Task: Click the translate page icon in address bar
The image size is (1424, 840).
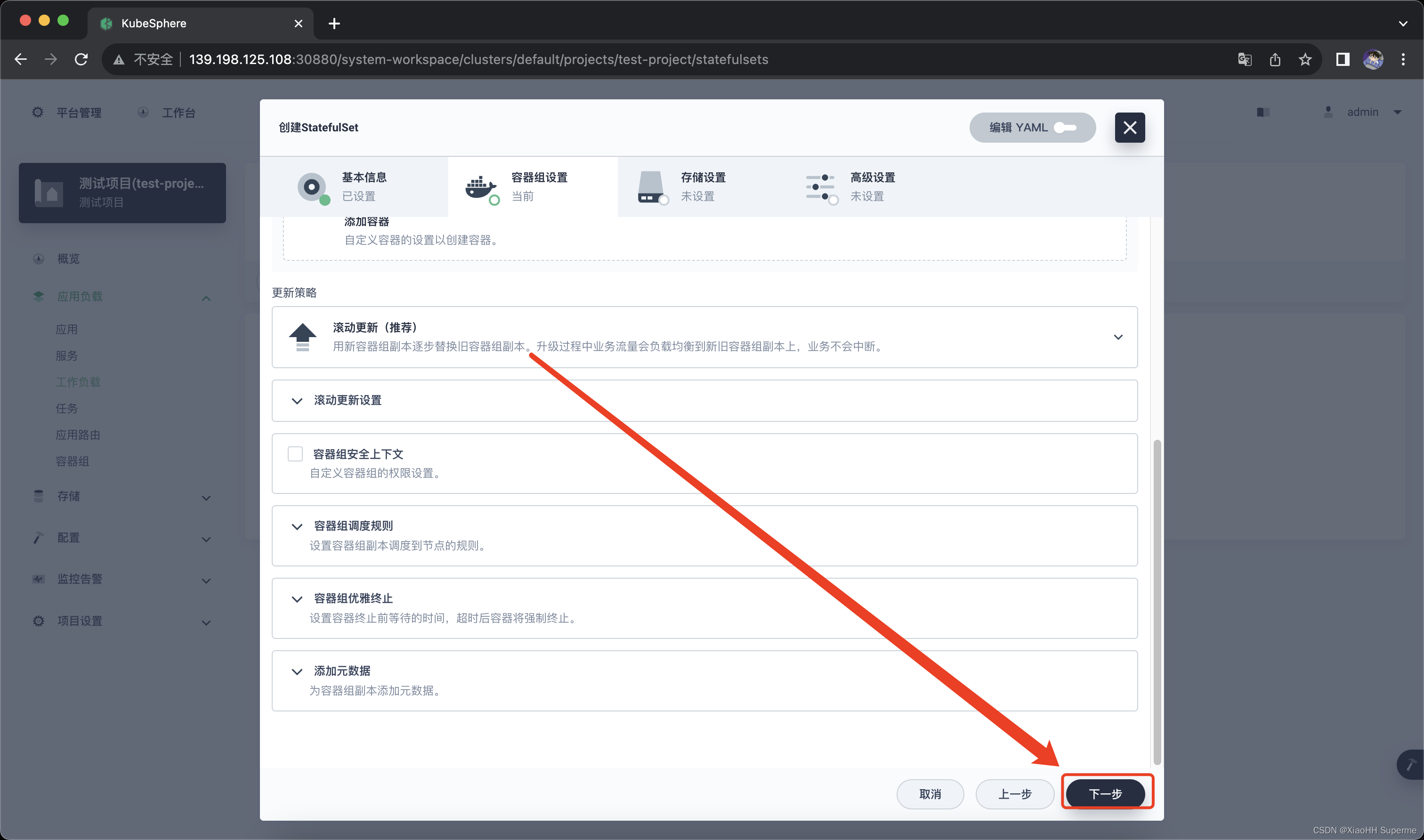Action: coord(1244,59)
